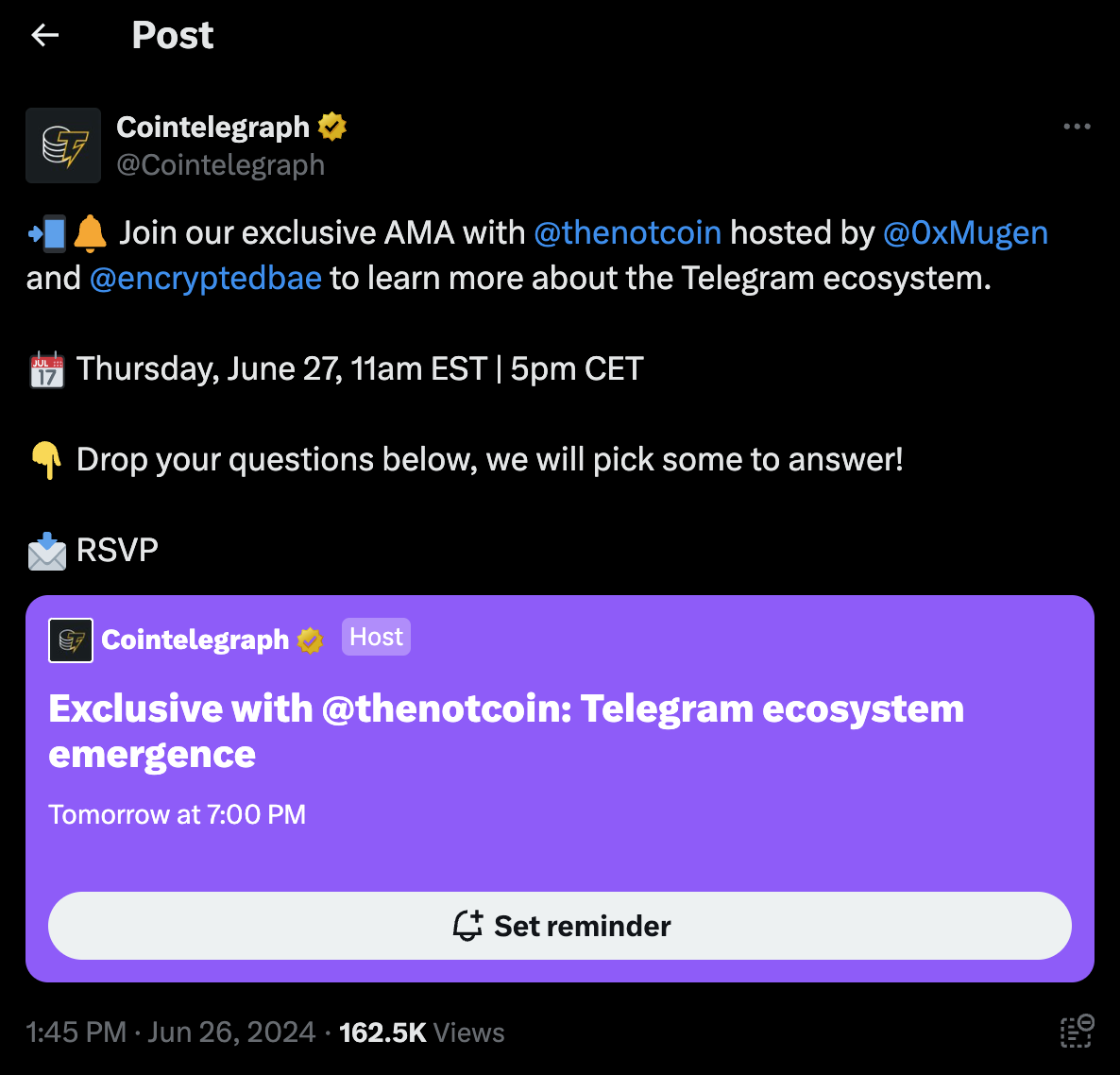Open the @0xMugen mention link
Viewport: 1120px width, 1075px height.
pos(964,232)
